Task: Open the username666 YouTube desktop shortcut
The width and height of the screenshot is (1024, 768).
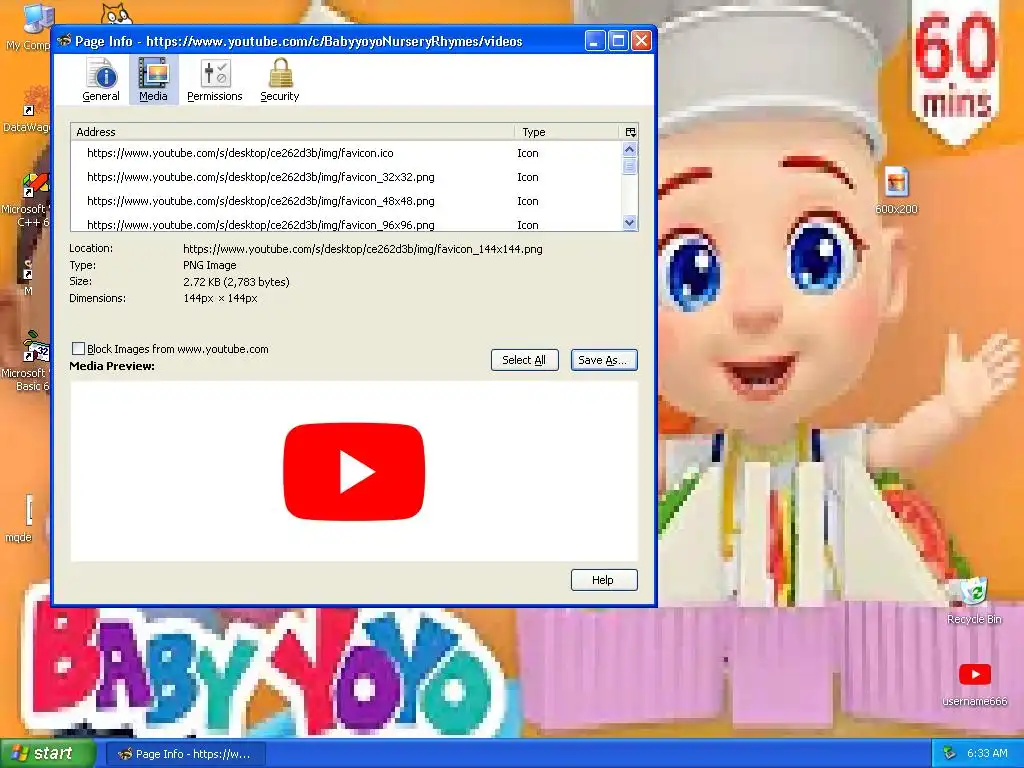Action: (x=974, y=684)
